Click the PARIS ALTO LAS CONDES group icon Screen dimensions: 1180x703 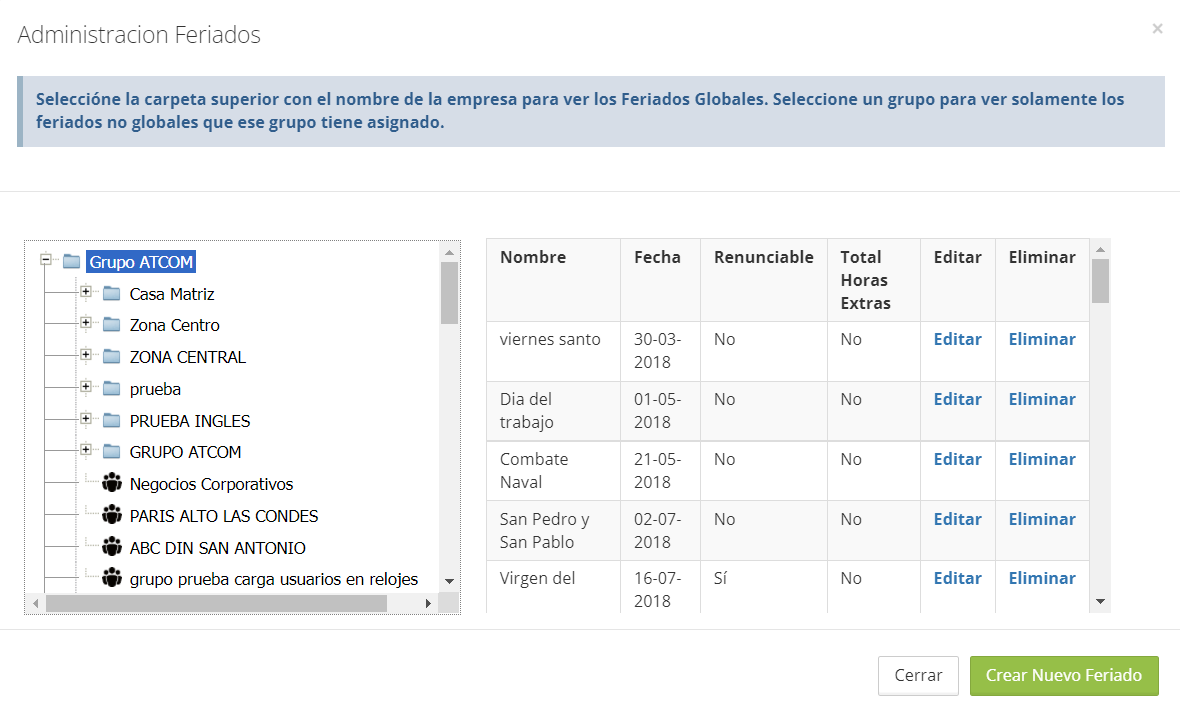(x=112, y=516)
